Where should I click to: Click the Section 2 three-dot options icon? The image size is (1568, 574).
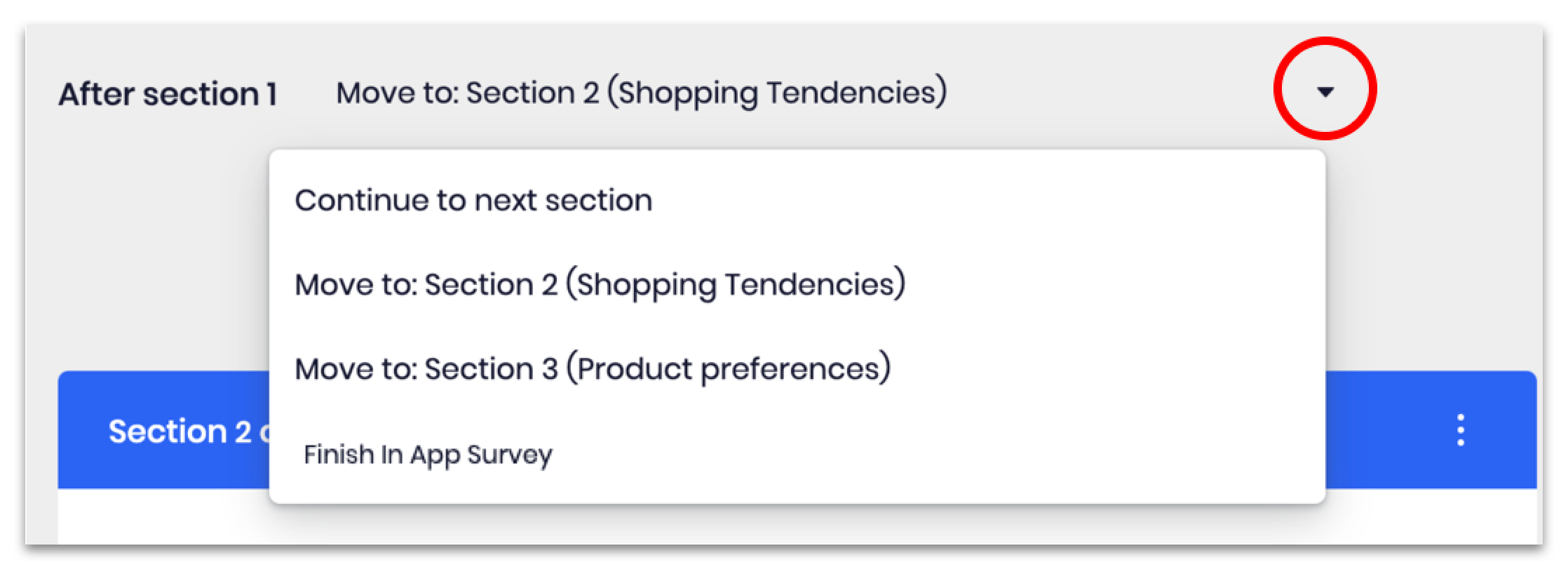1460,430
